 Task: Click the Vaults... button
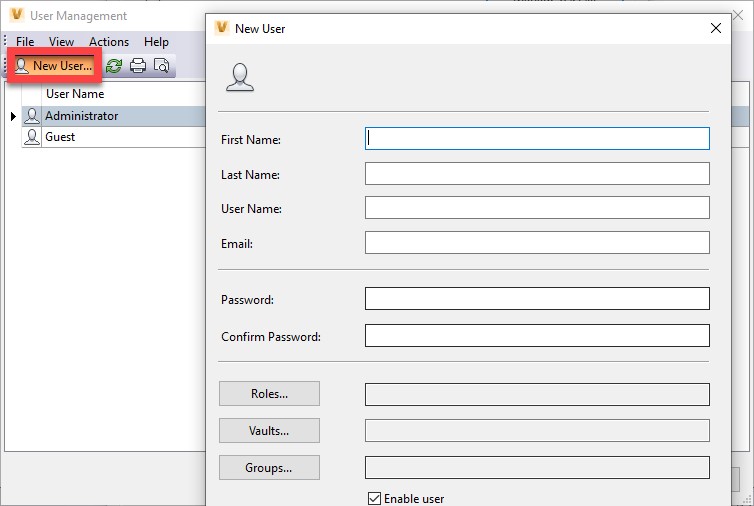269,430
